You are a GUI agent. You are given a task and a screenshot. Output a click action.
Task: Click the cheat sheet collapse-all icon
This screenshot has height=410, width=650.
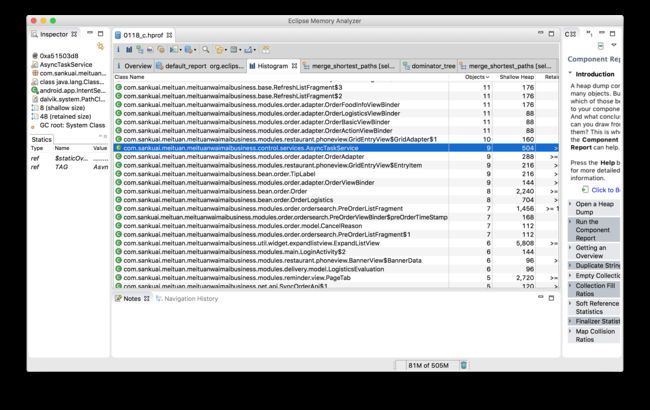pyautogui.click(x=601, y=46)
